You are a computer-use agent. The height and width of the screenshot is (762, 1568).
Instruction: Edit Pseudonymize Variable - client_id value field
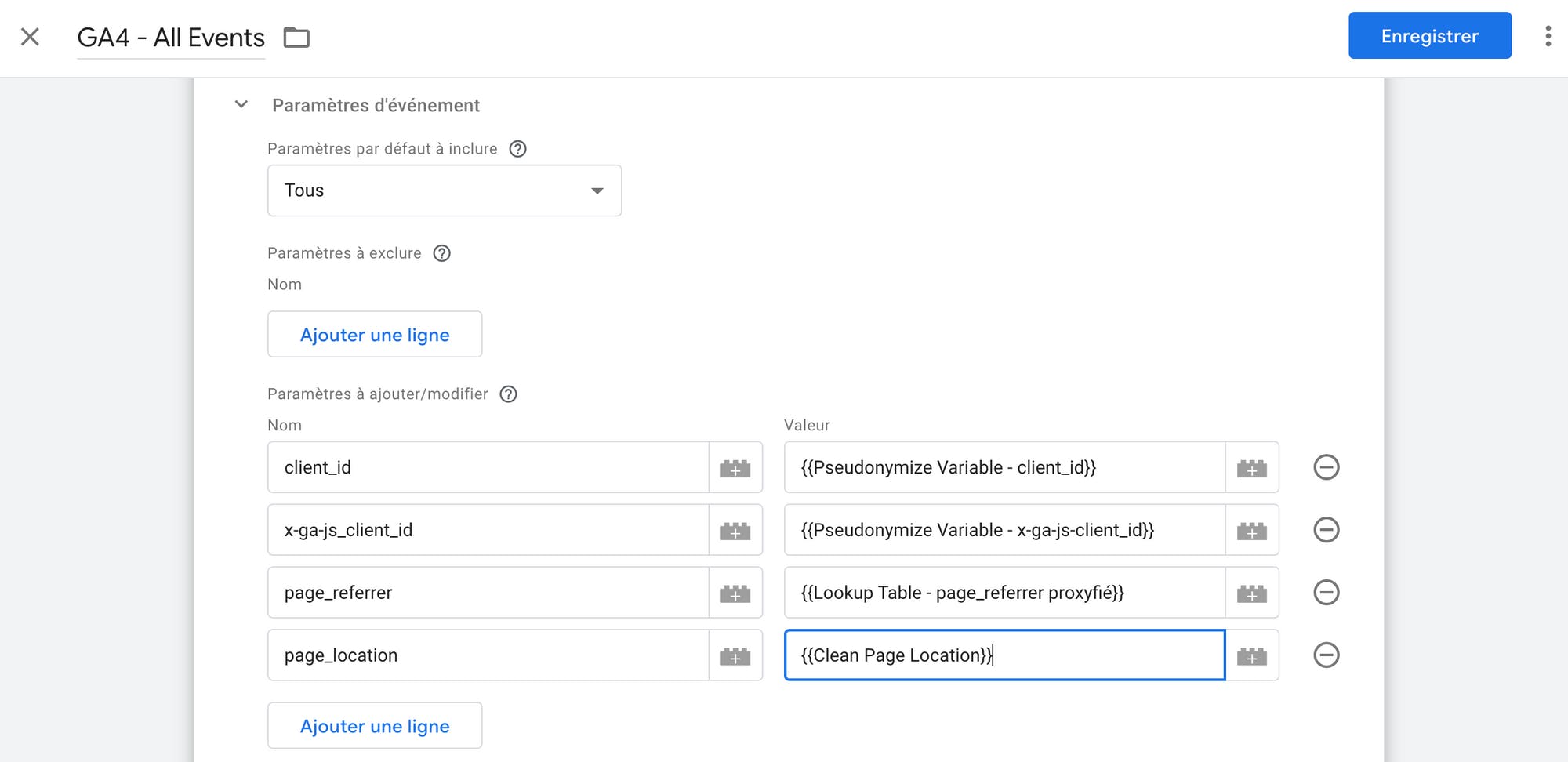[1004, 467]
